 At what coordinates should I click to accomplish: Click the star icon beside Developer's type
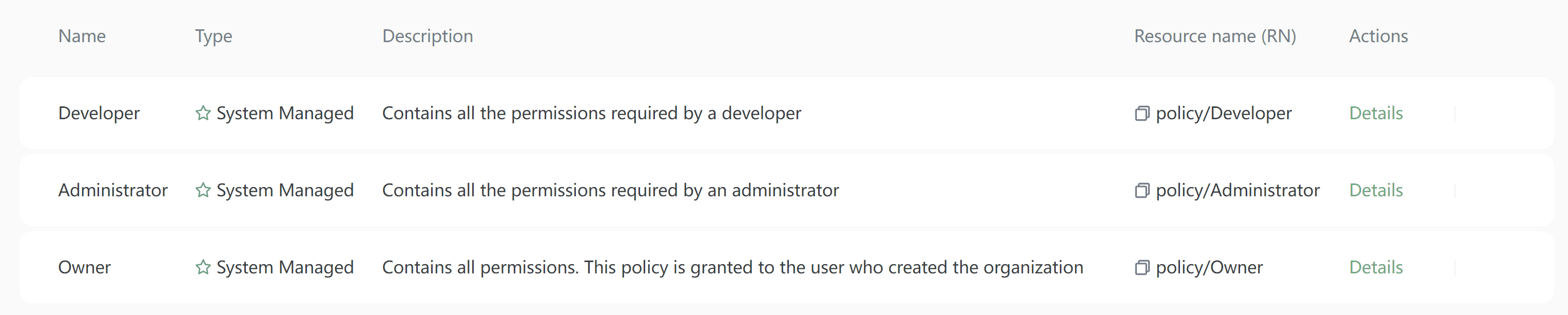203,114
